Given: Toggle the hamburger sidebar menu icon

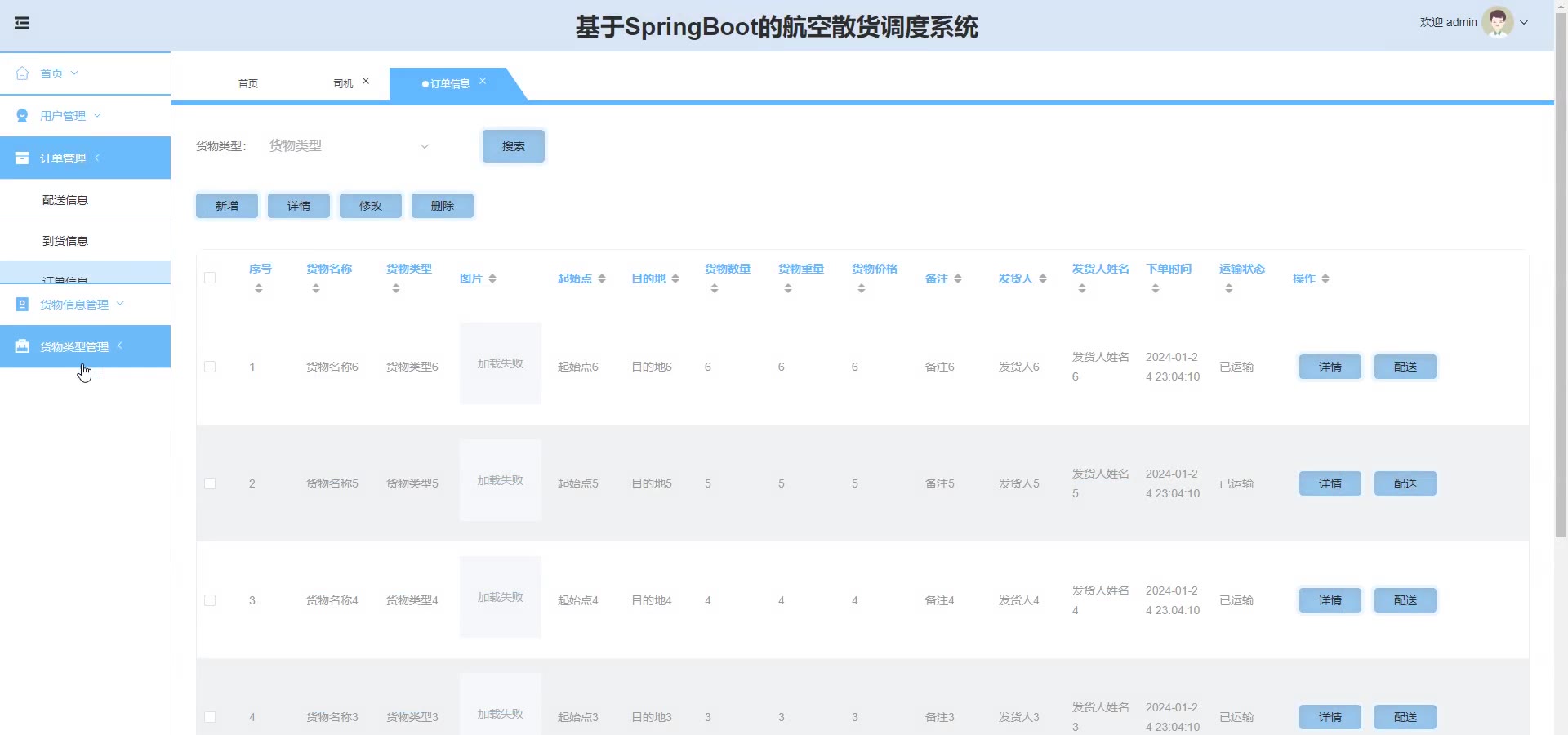Looking at the screenshot, I should (22, 23).
